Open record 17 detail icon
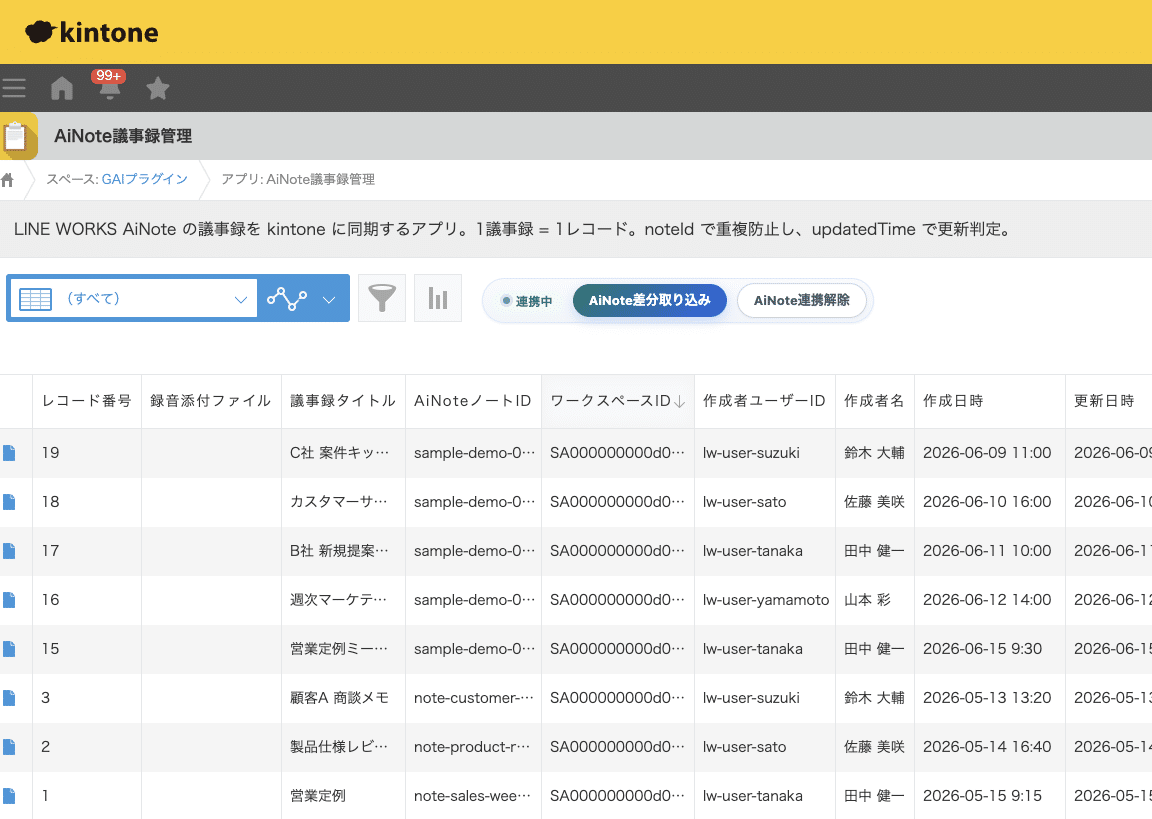Viewport: 1152px width, 819px height. point(9,551)
